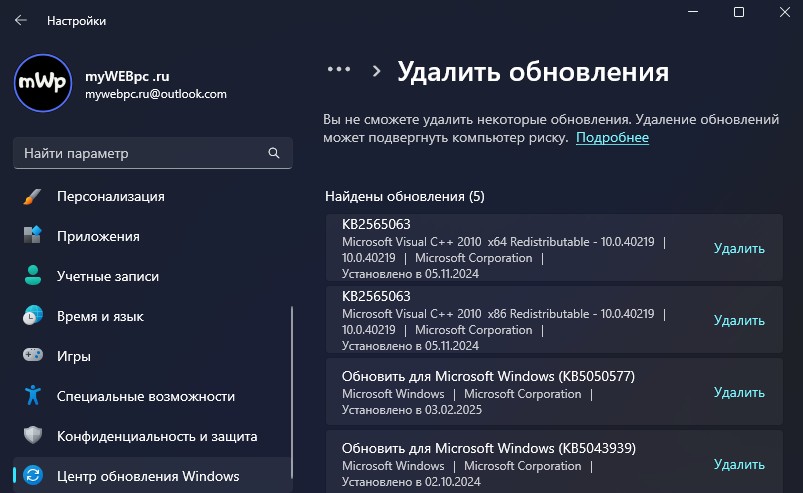Open the Приложения section

pyautogui.click(x=153, y=237)
